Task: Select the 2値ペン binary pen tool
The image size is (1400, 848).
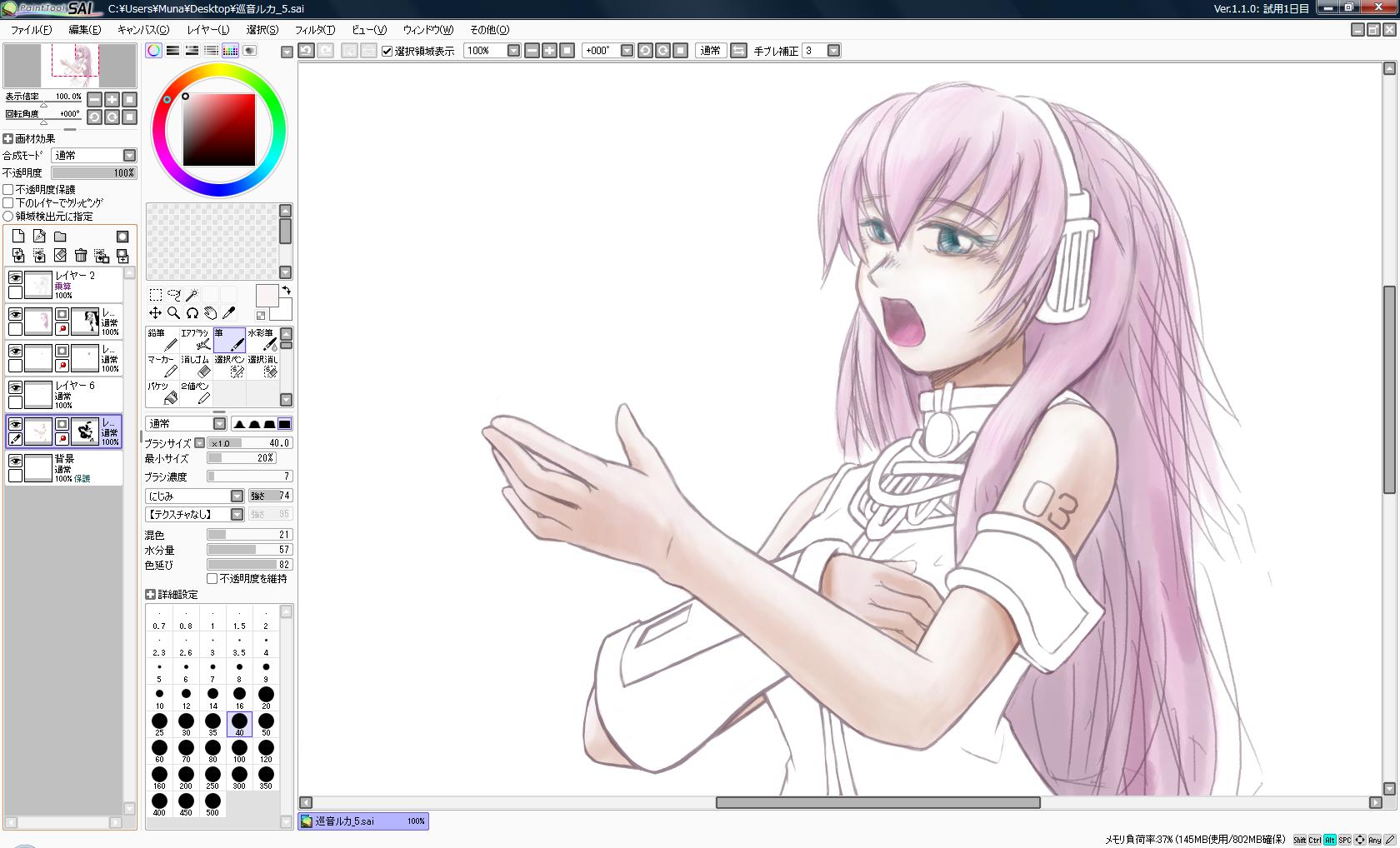Action: tap(196, 393)
